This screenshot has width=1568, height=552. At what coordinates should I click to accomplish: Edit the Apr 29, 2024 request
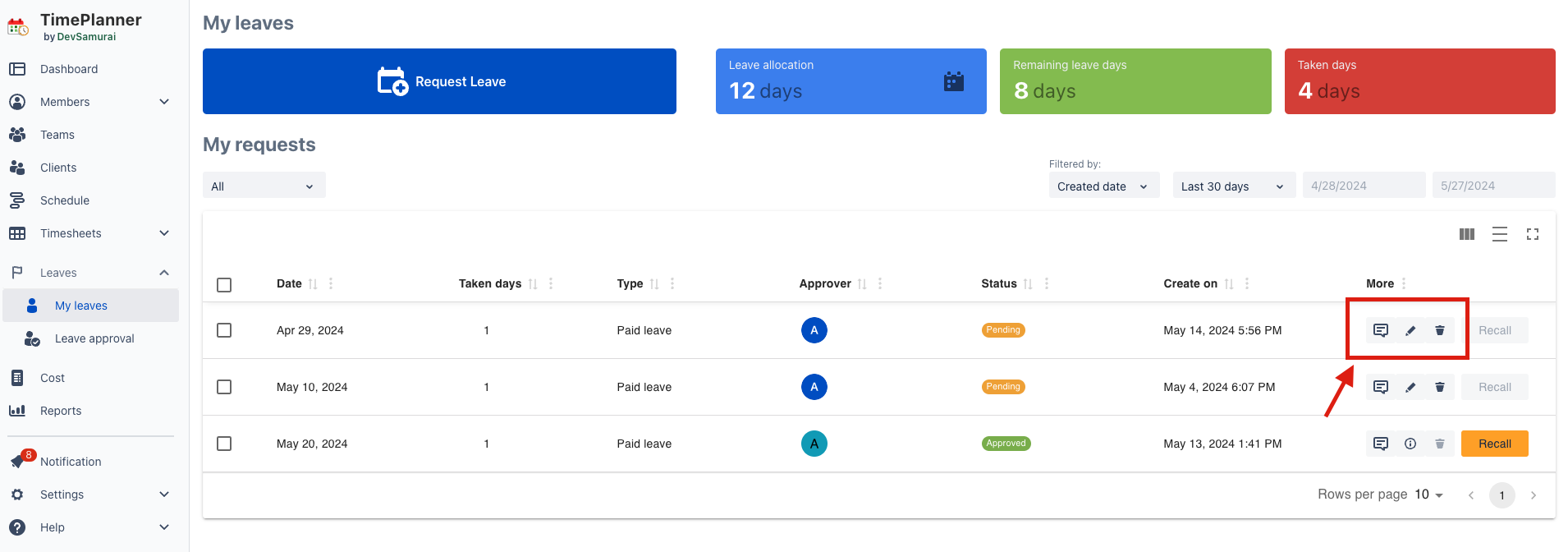(x=1410, y=330)
